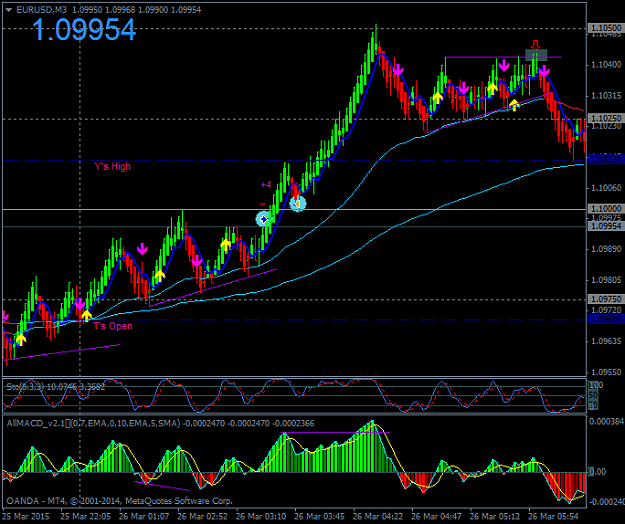
Task: Click the 1.09954 current price tag on axis
Action: point(605,226)
